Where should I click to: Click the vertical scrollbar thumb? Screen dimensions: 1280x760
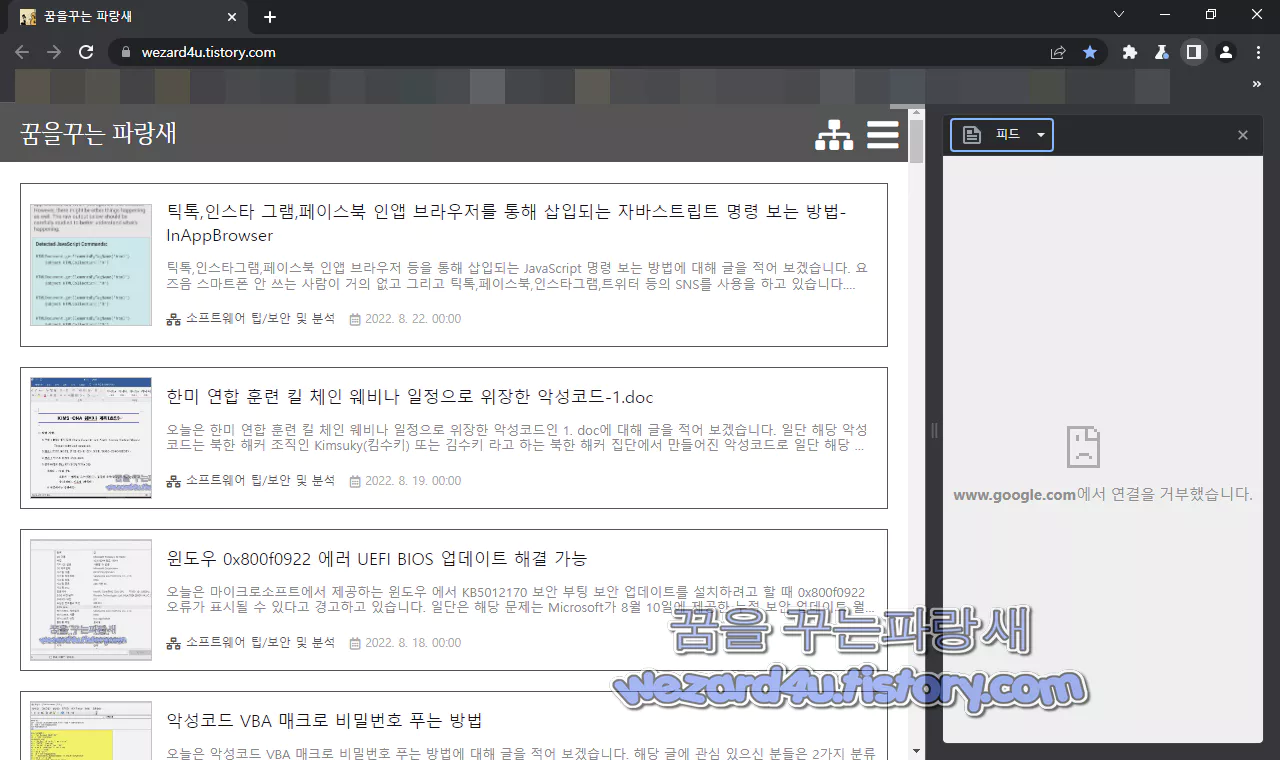(x=917, y=141)
